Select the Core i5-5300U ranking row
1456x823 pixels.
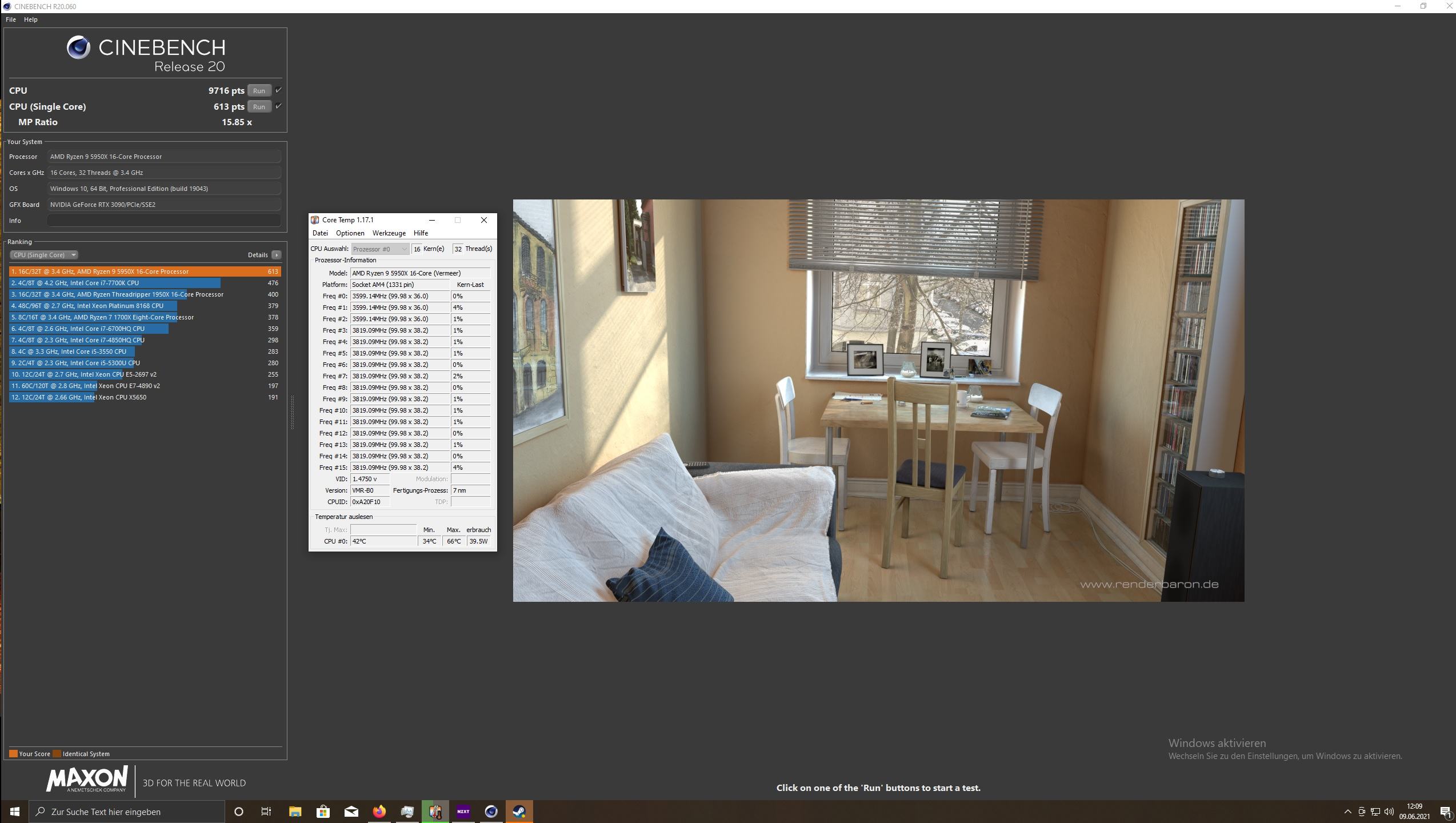[x=145, y=363]
